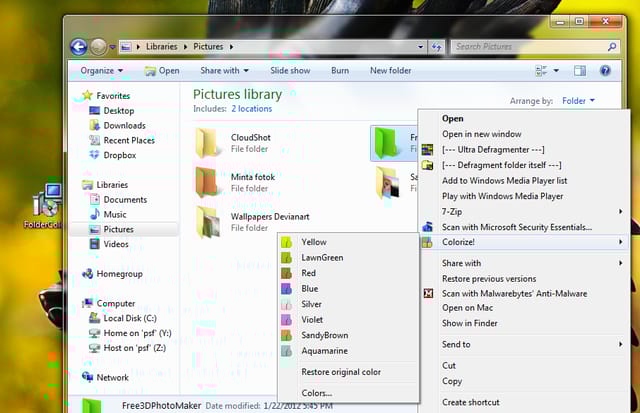Select the Dropbox icon in Favorites
Screen dimensions: 640x413
(x=94, y=155)
